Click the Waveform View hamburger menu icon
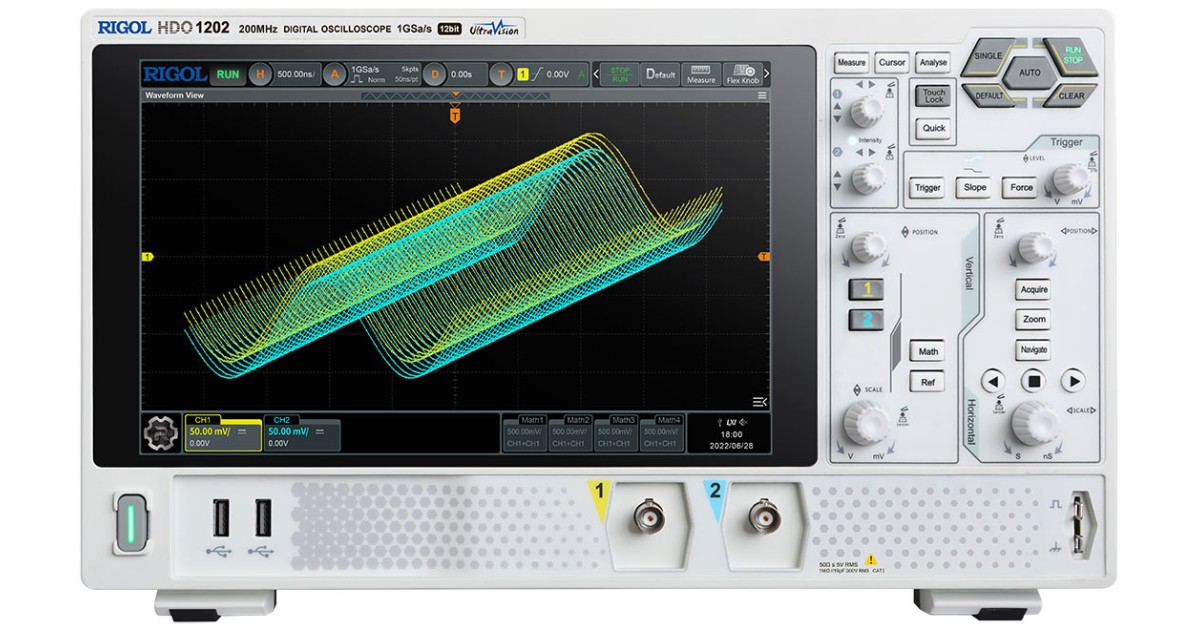The width and height of the screenshot is (1200, 630). click(762, 96)
